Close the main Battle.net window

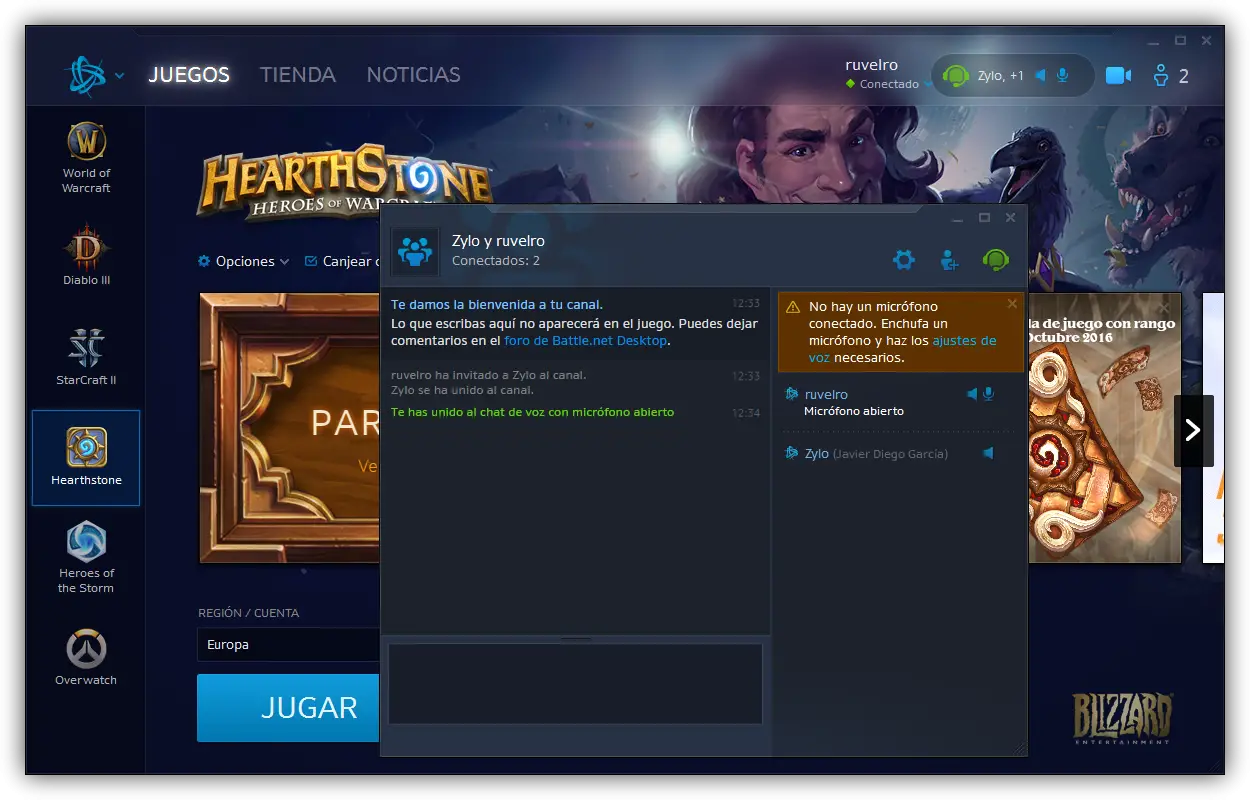[x=1207, y=40]
